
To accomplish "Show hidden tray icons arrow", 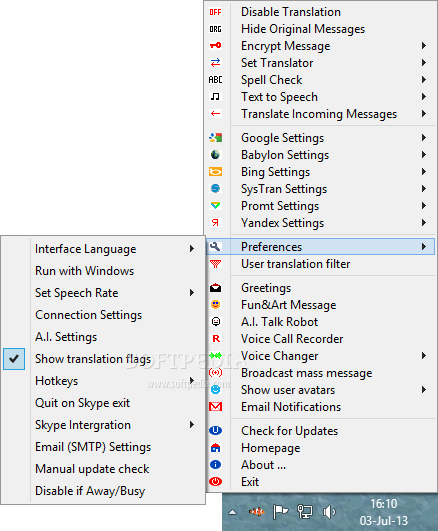I will click(232, 512).
